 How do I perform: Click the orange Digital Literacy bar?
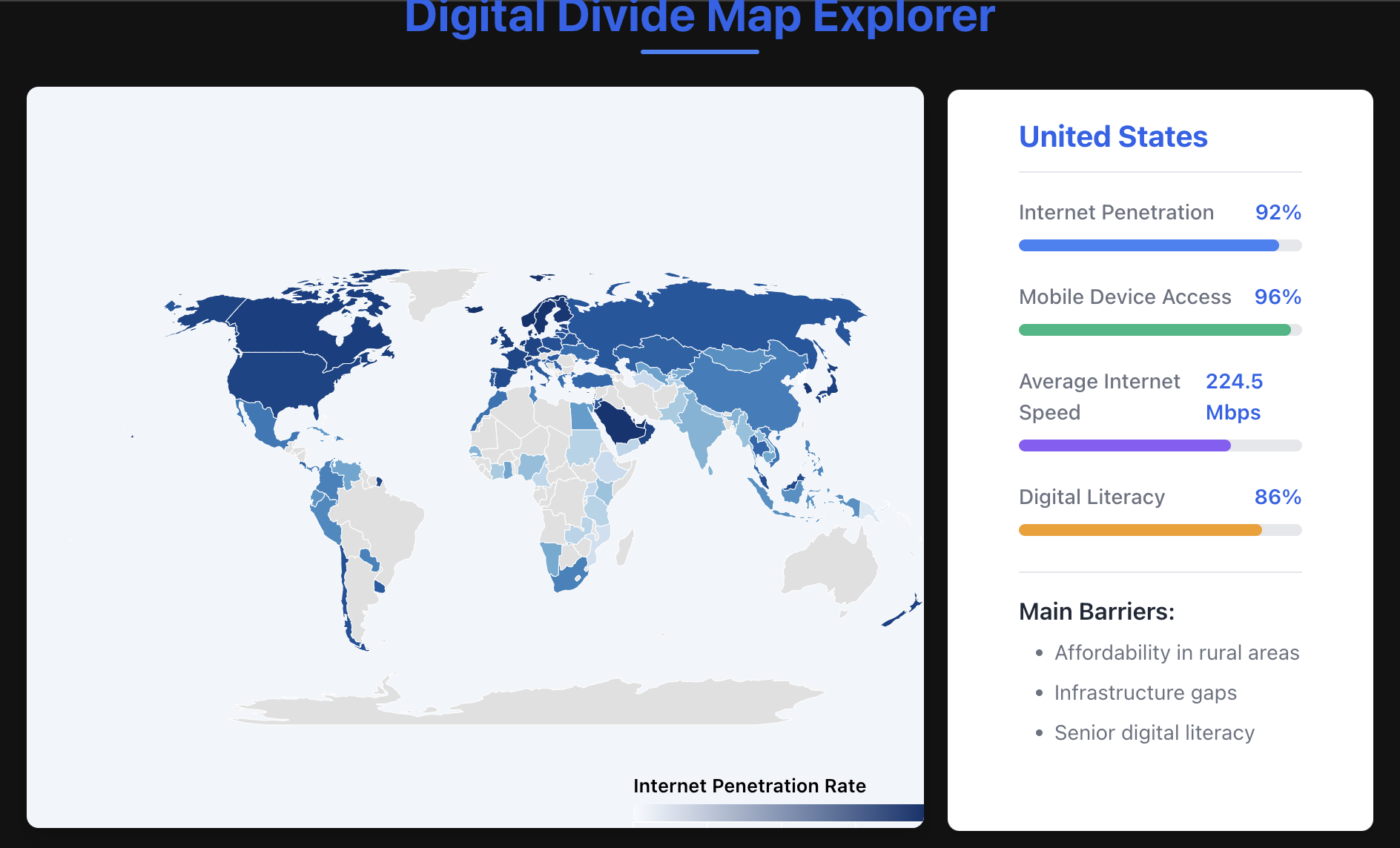coord(1160,530)
